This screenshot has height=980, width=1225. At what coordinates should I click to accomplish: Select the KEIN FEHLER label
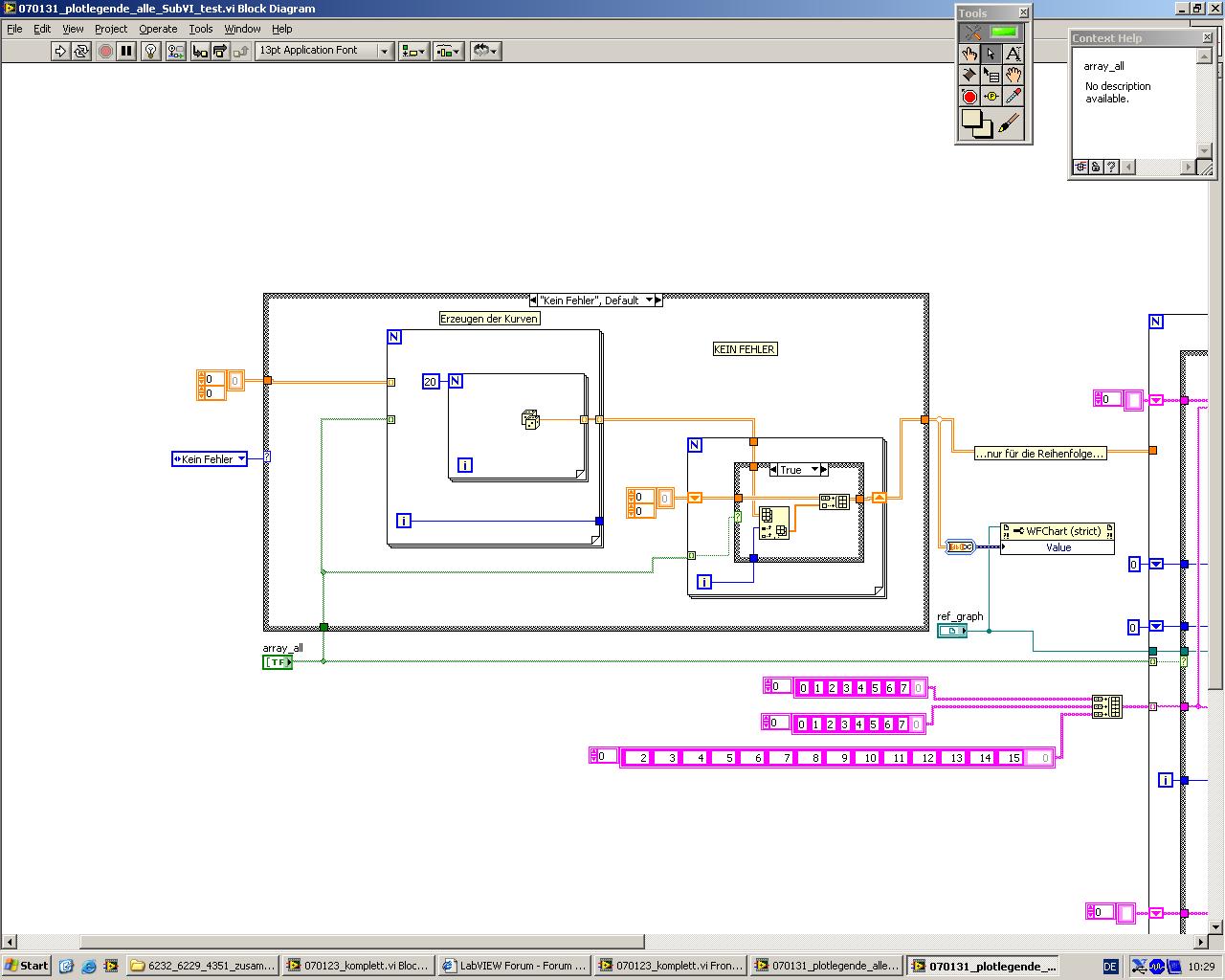pos(745,349)
